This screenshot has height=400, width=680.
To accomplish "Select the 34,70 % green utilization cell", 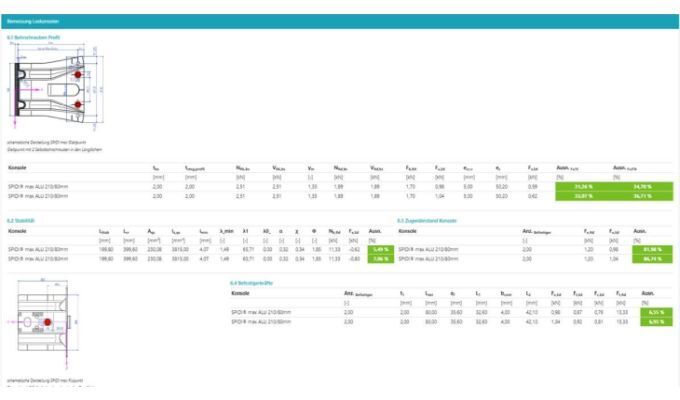I will pos(638,186).
